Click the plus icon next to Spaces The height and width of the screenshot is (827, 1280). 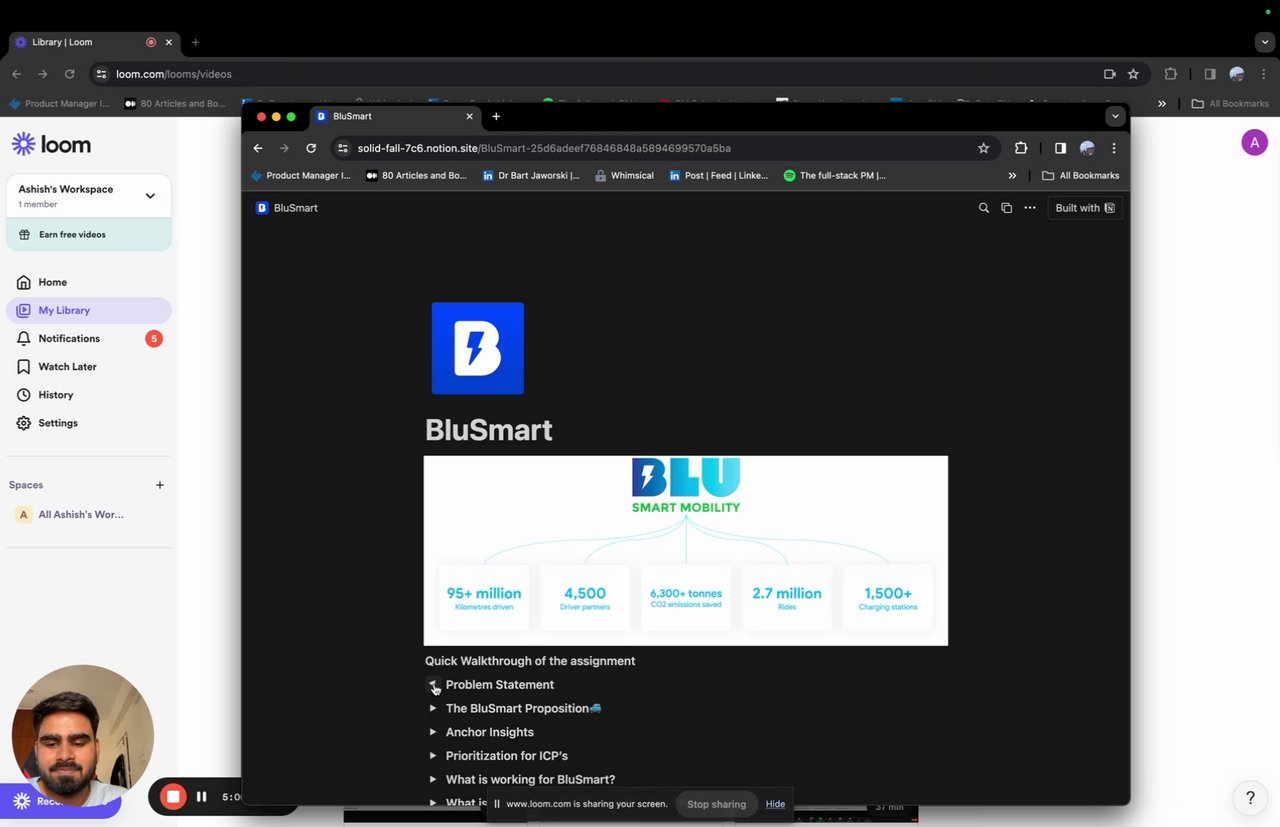pyautogui.click(x=160, y=485)
